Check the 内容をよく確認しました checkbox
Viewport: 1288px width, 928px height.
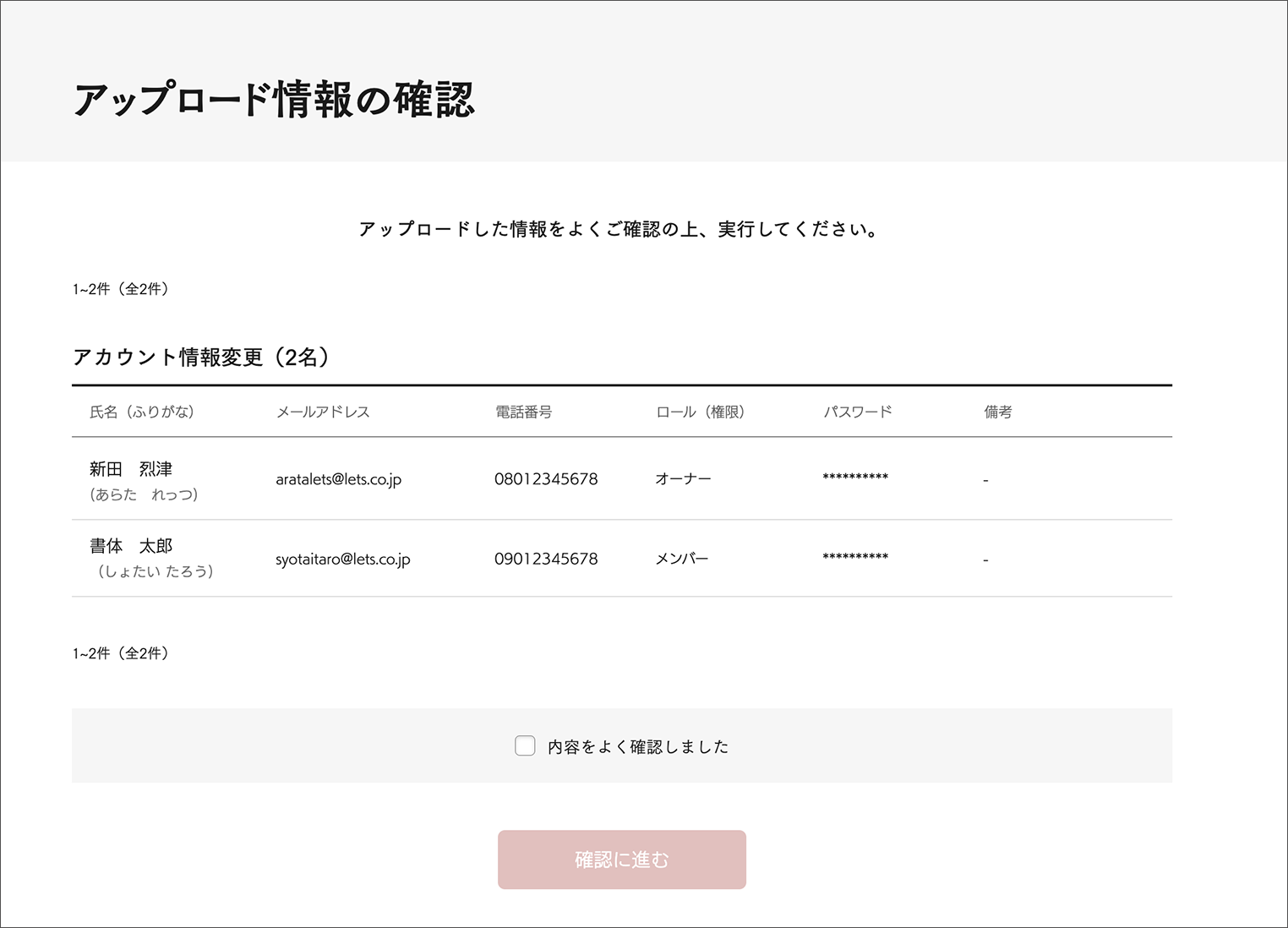pyautogui.click(x=525, y=746)
